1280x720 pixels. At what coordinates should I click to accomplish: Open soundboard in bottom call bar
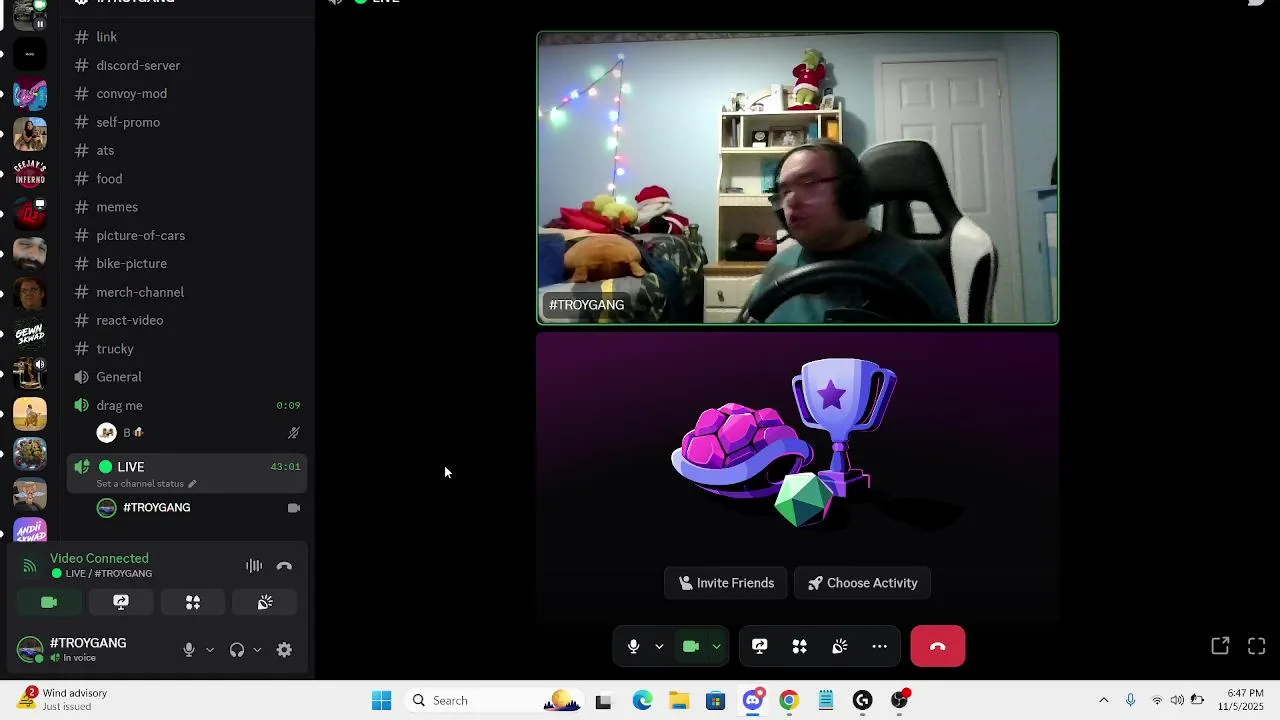point(840,646)
